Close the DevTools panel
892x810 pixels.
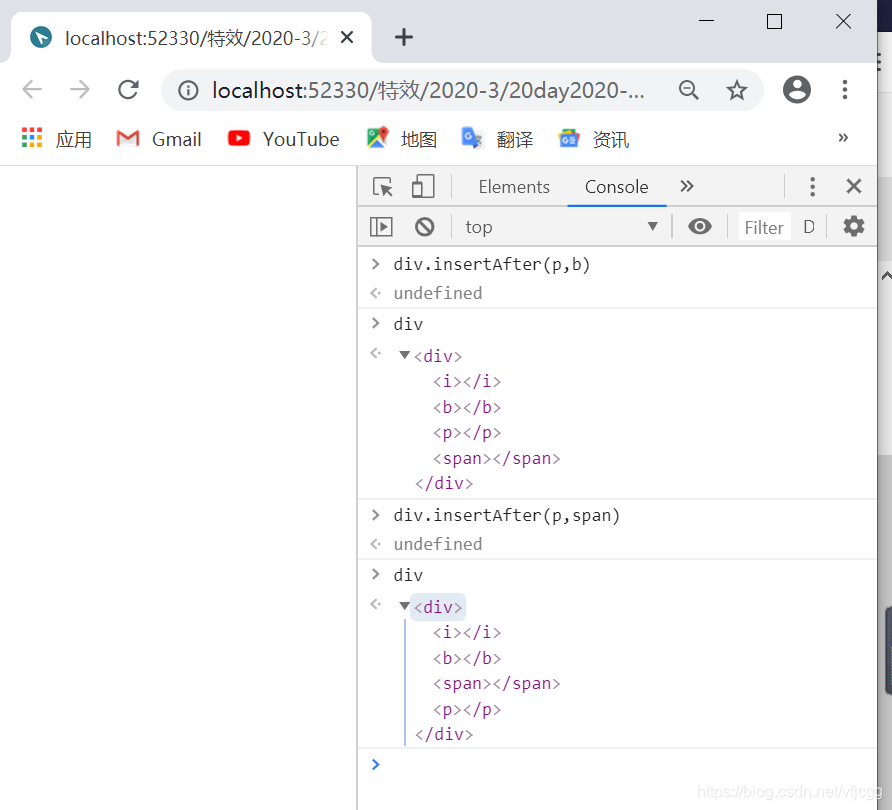(x=854, y=186)
